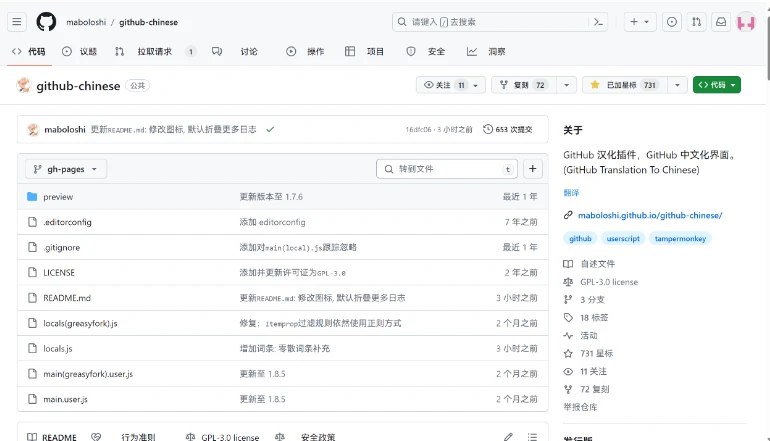This screenshot has height=441, width=770.
Task: Open the hamburger navigation menu
Action: (x=17, y=22)
